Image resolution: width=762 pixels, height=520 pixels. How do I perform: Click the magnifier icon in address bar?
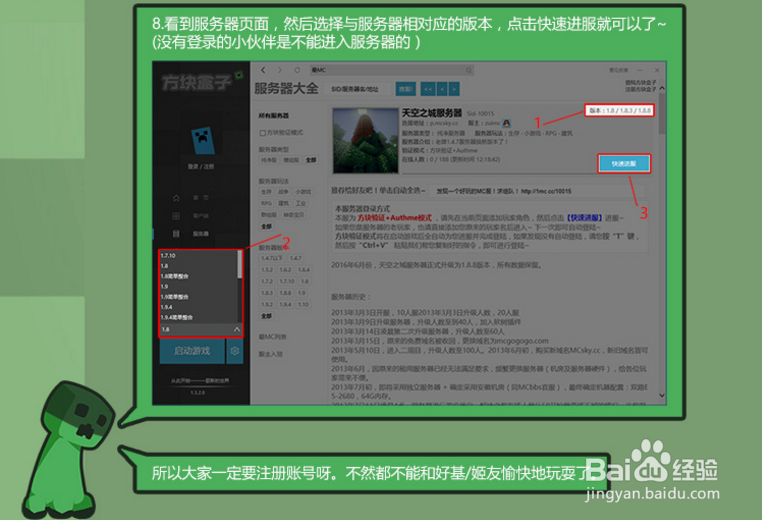(468, 70)
